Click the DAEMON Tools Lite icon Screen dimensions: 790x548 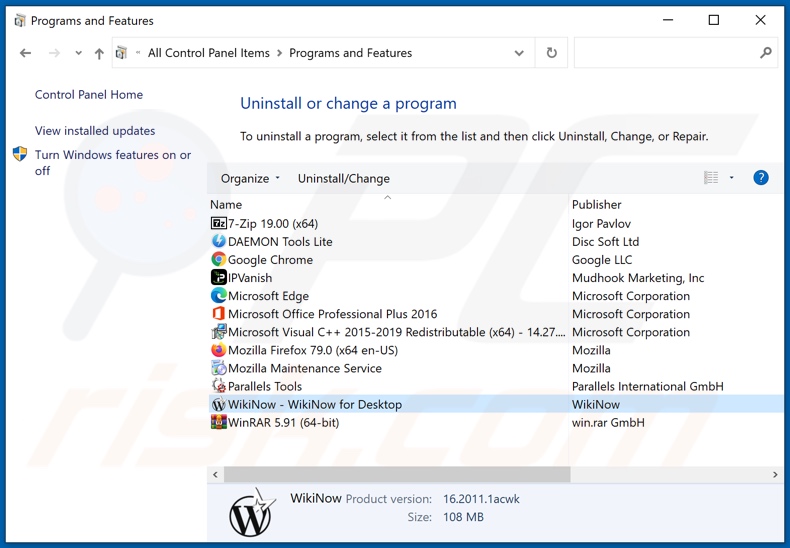click(x=219, y=241)
